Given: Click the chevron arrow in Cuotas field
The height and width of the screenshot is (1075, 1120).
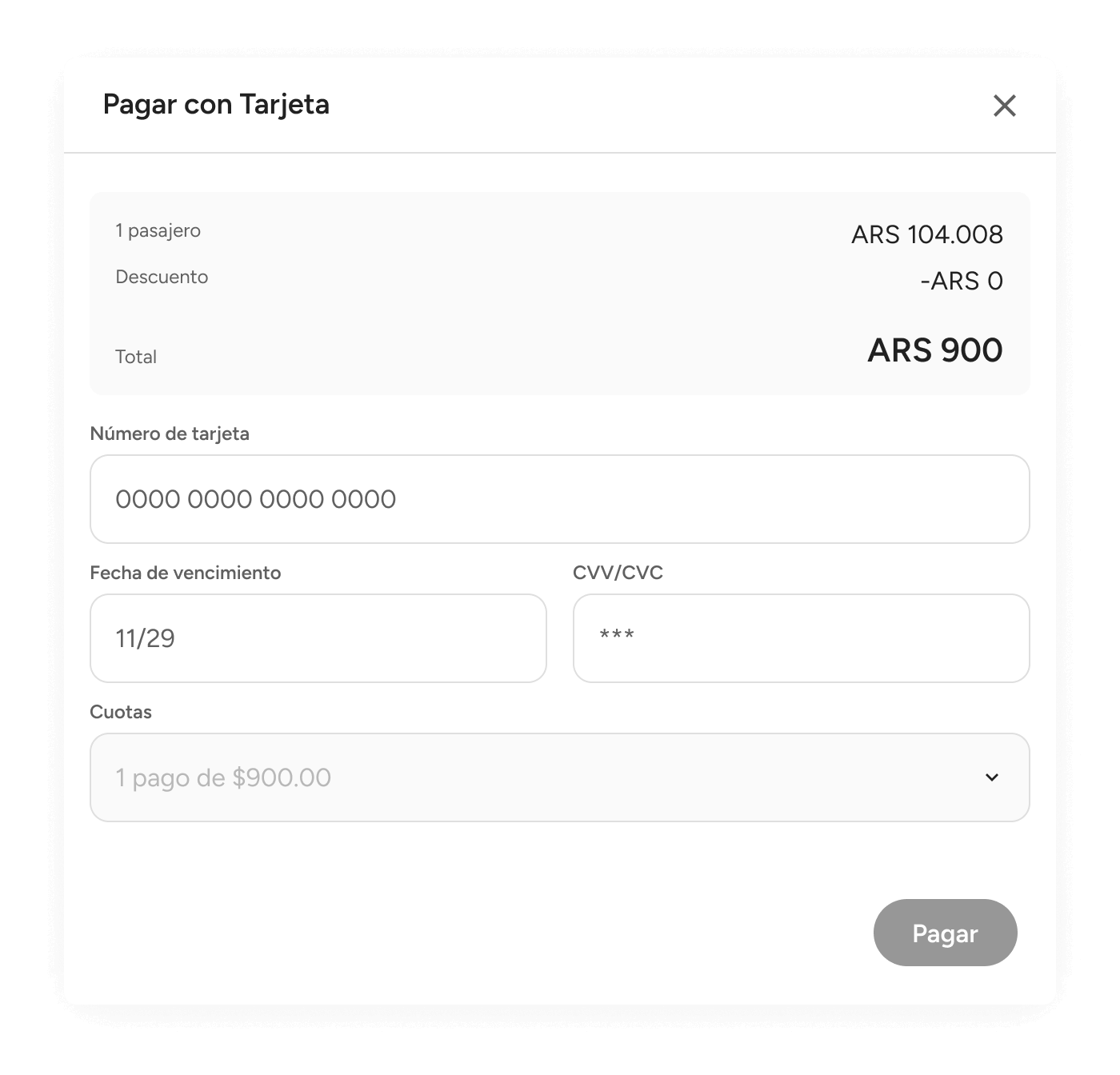Looking at the screenshot, I should tap(992, 777).
